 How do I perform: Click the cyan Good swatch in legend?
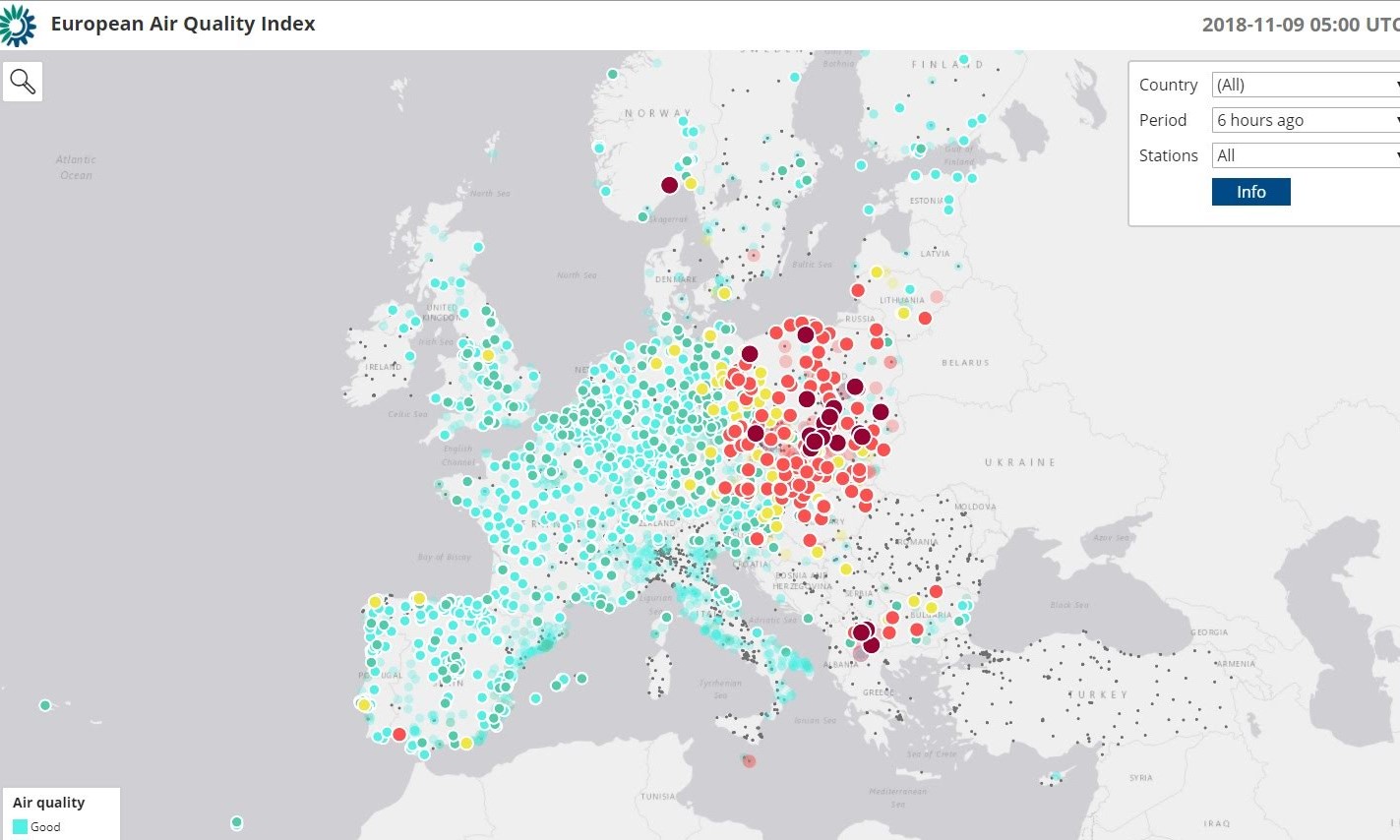click(x=20, y=827)
